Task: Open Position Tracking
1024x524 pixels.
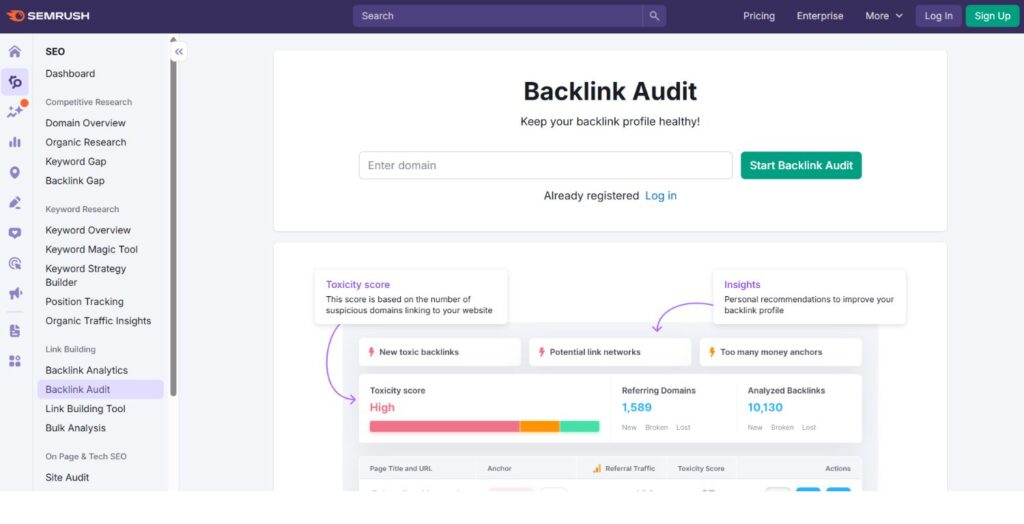Action: (84, 301)
